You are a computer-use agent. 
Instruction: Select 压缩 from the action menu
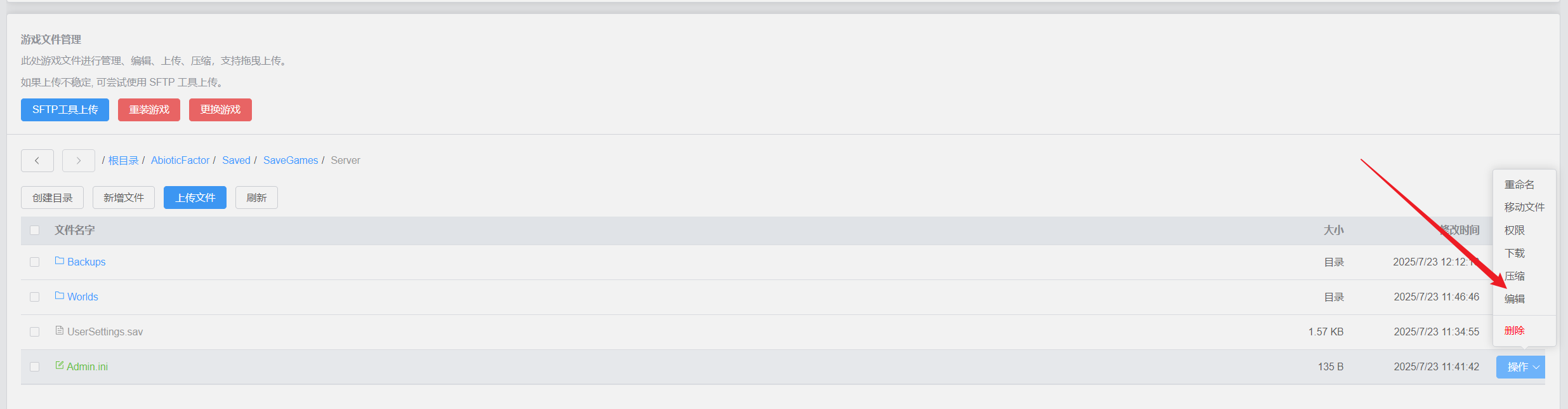click(1515, 276)
